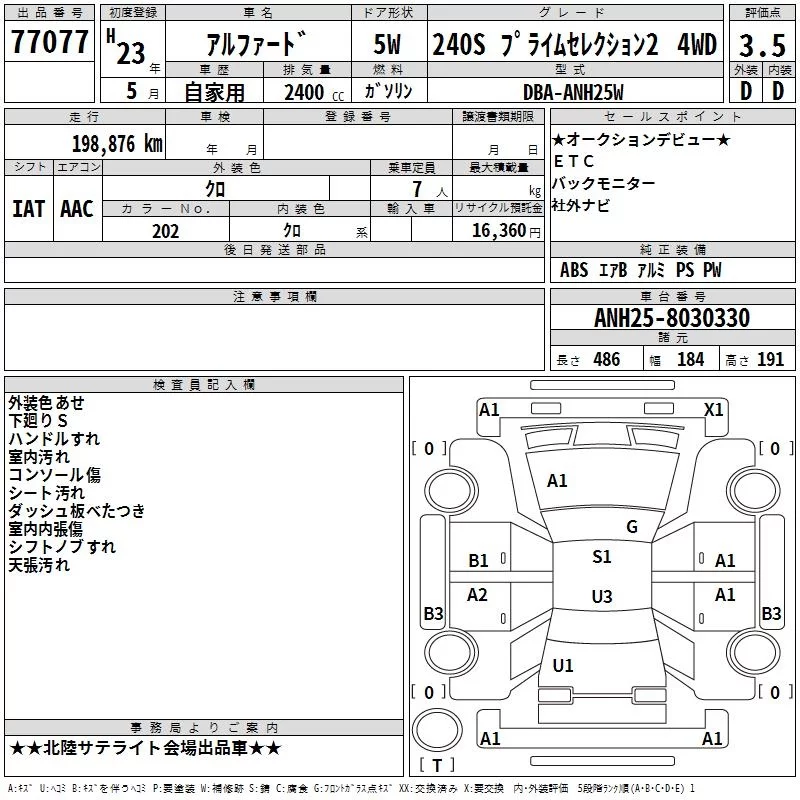Click evaluation score 3.5

(762, 45)
